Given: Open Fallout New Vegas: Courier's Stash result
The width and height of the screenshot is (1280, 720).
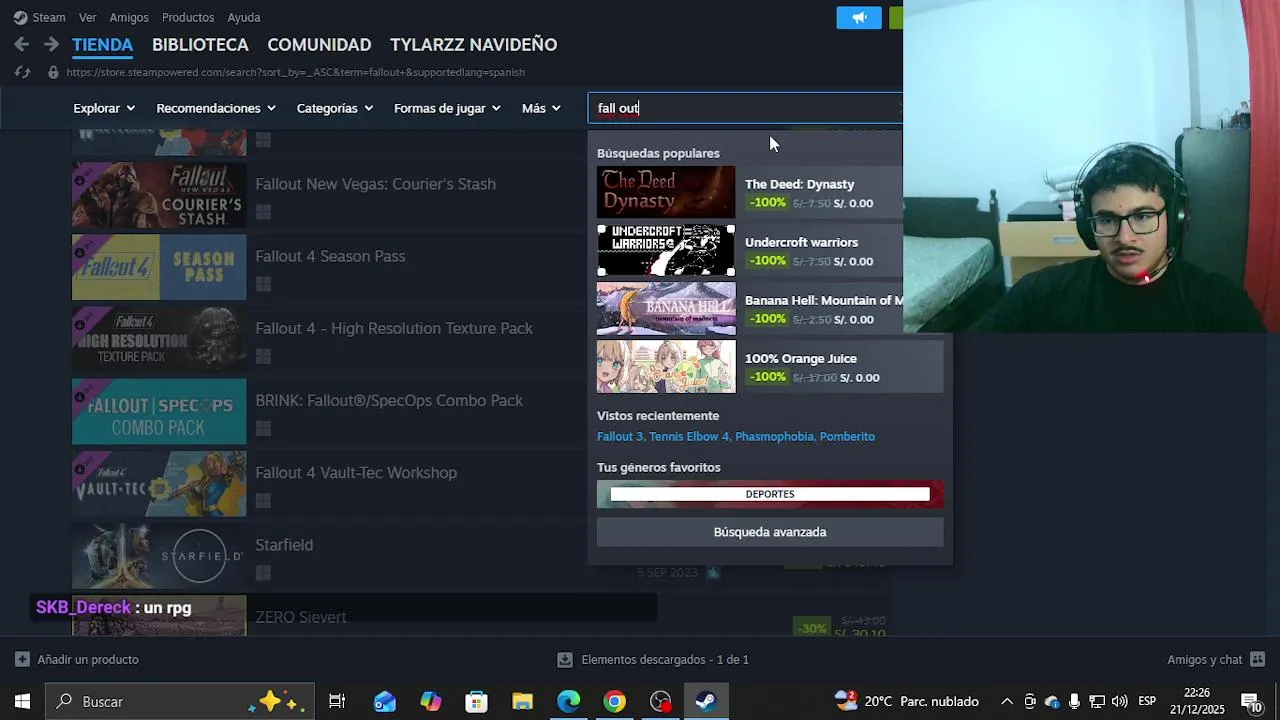Looking at the screenshot, I should click(x=375, y=184).
